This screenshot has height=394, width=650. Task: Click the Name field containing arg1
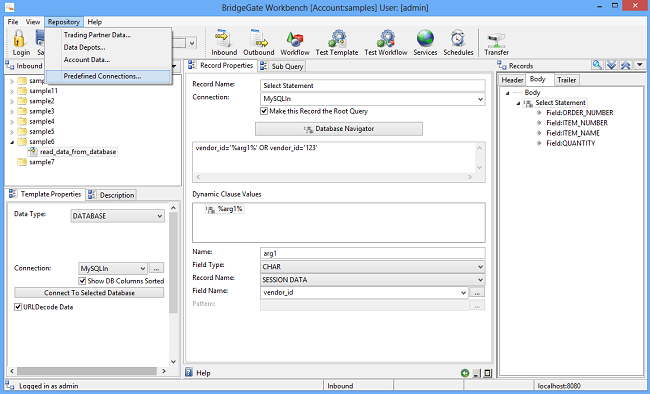tap(373, 253)
